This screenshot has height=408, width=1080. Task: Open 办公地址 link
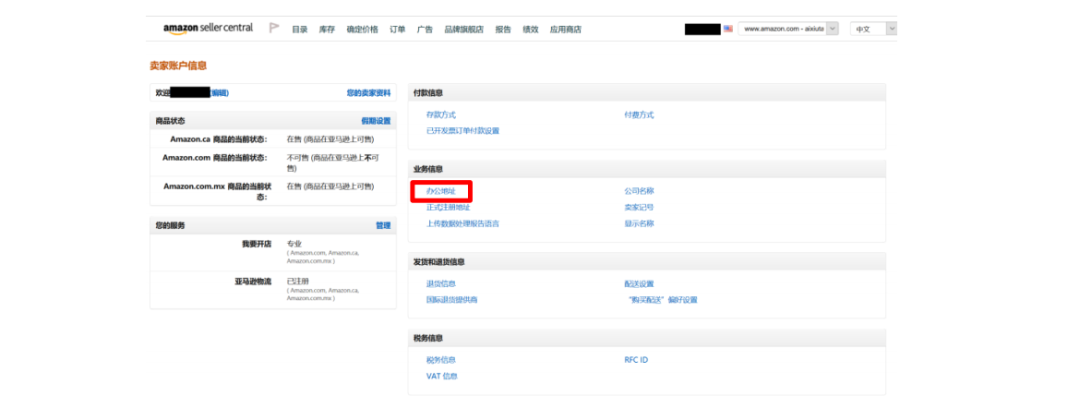point(441,191)
